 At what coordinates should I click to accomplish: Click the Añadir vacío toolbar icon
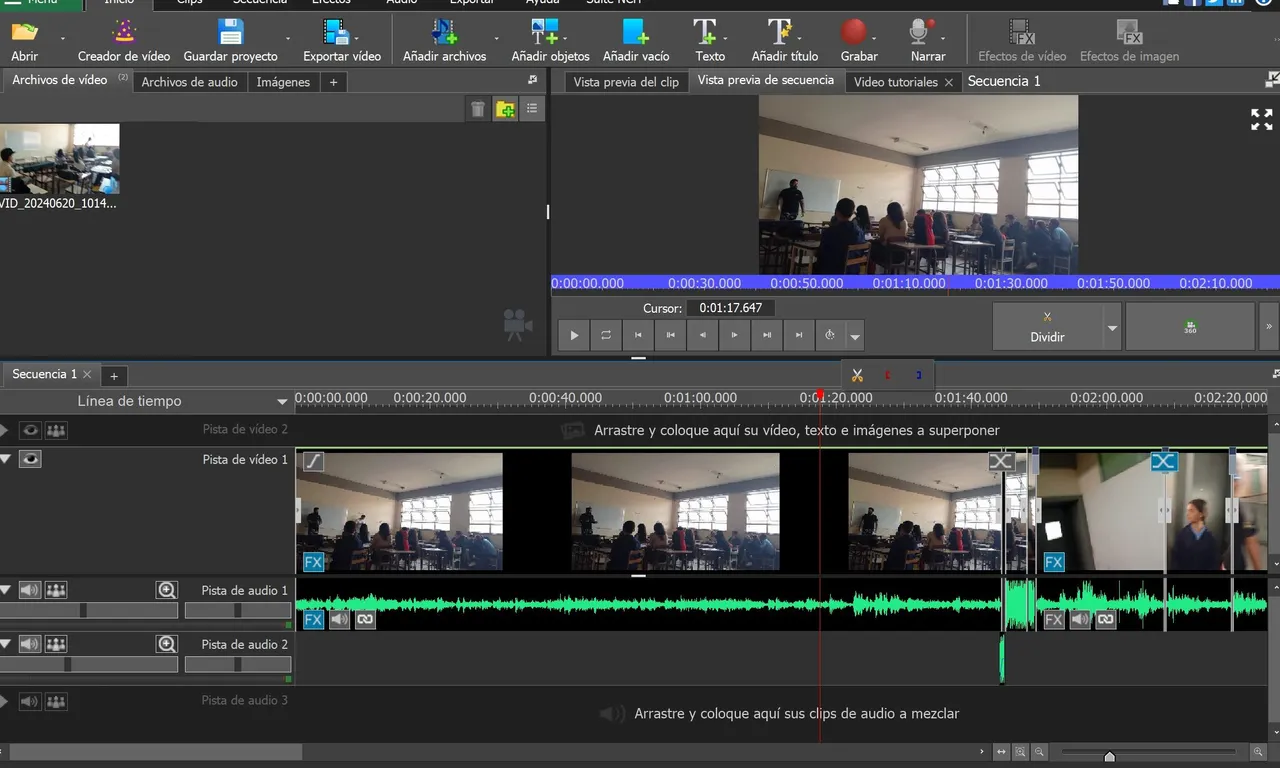[636, 32]
